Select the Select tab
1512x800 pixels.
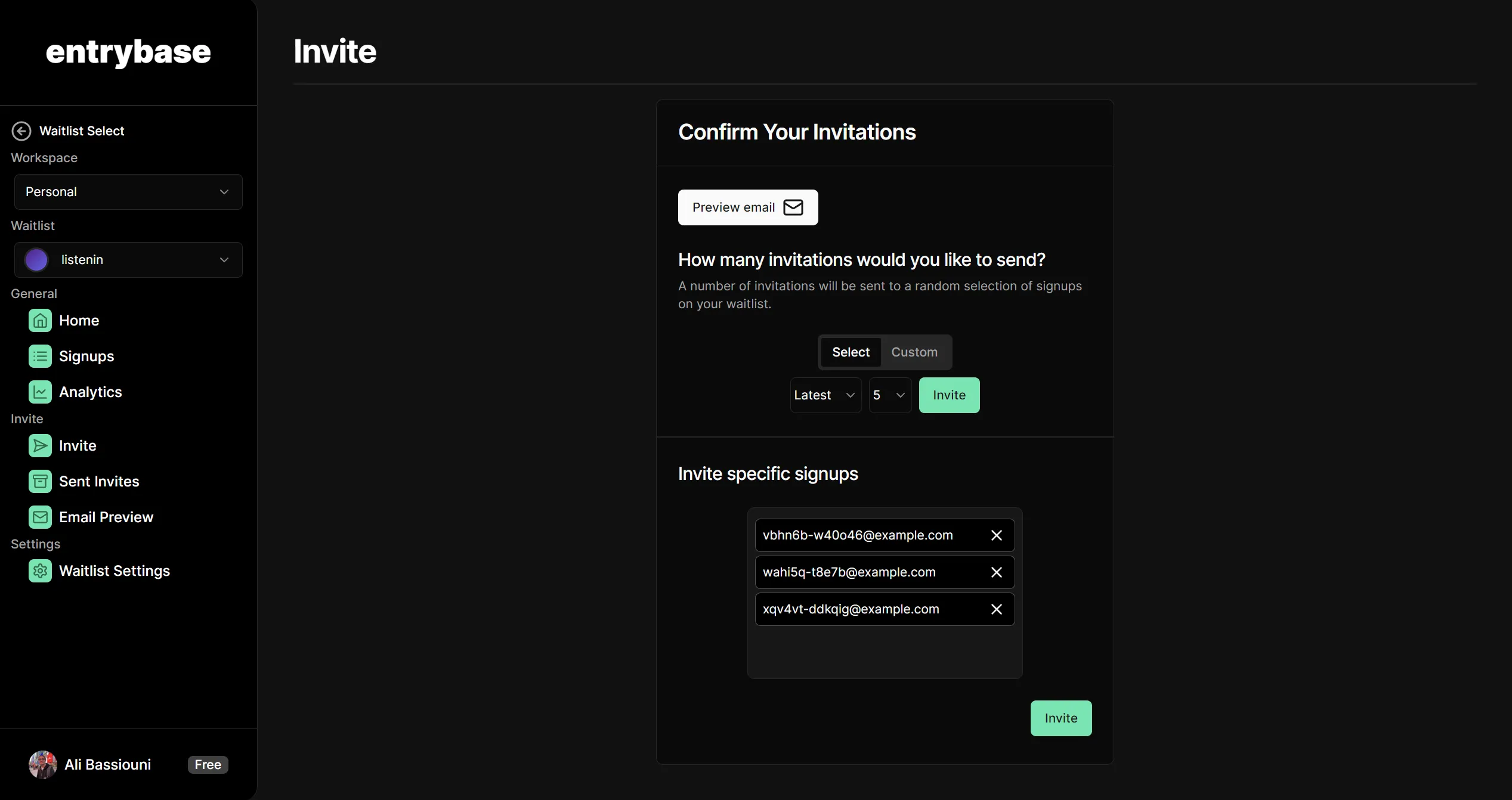851,352
